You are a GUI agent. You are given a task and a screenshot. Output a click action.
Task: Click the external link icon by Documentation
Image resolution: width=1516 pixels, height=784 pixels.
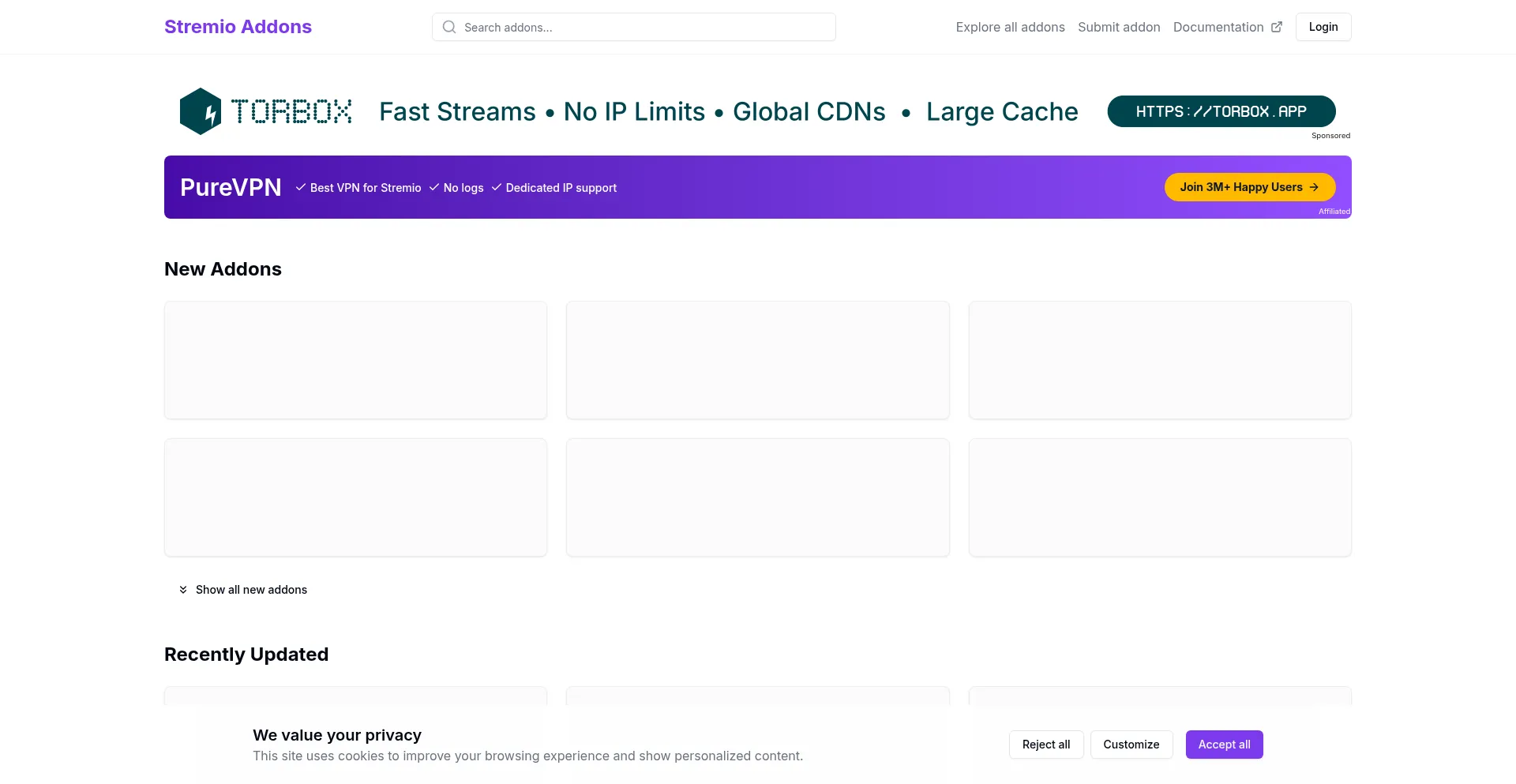[1276, 27]
